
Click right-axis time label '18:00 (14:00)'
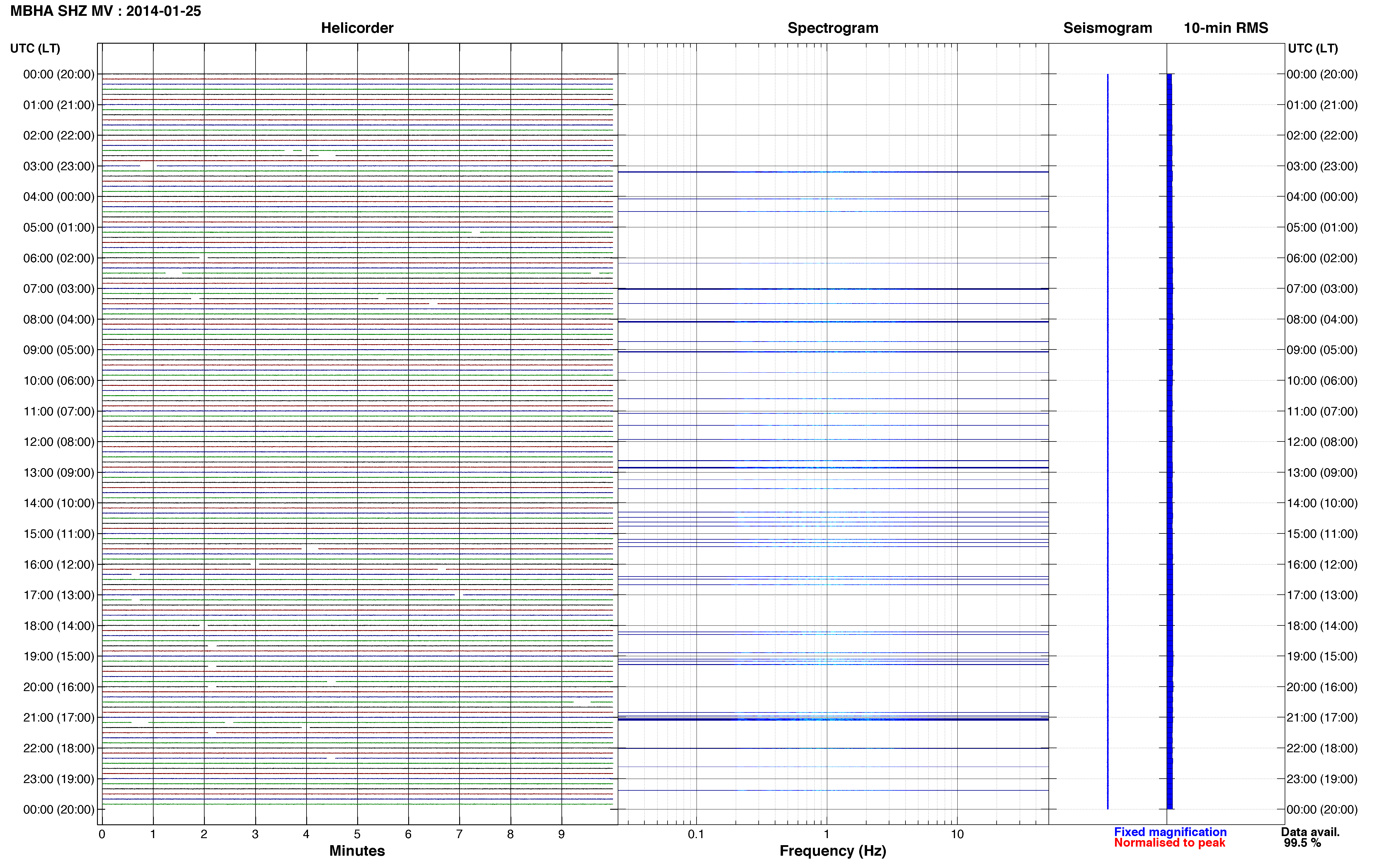tap(1322, 626)
